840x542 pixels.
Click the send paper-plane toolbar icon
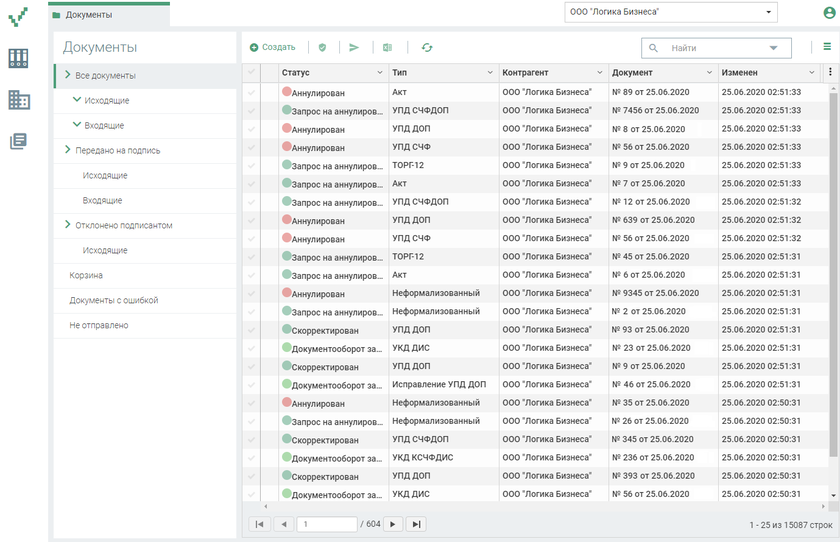[353, 47]
